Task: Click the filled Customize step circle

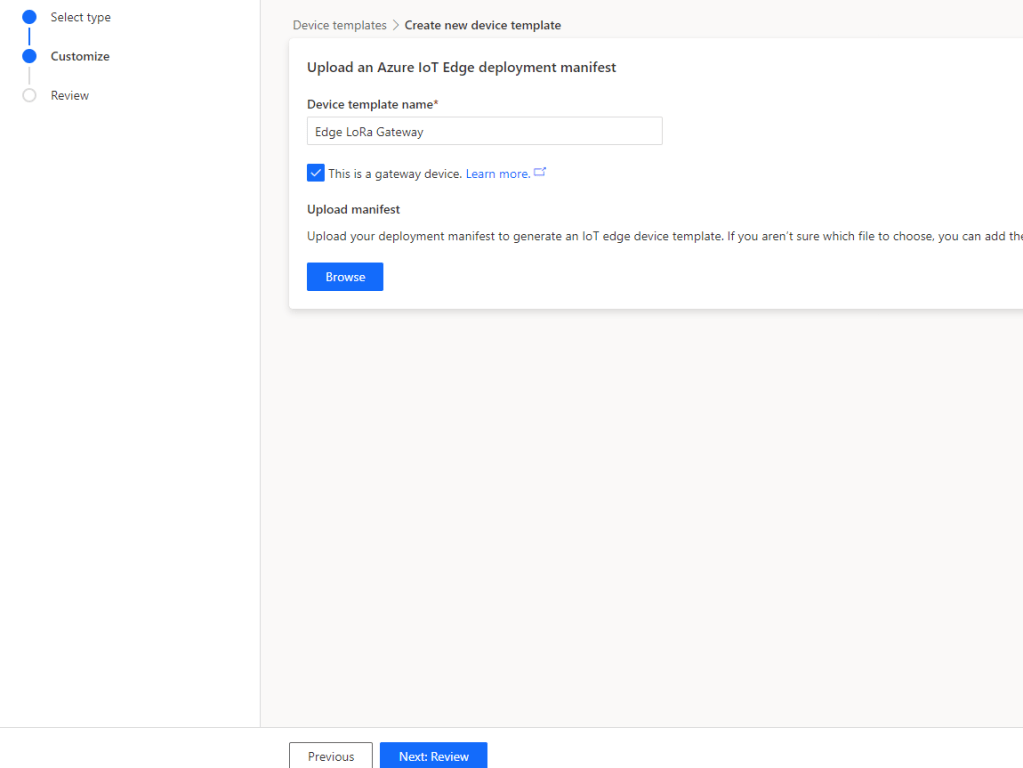Action: (29, 56)
